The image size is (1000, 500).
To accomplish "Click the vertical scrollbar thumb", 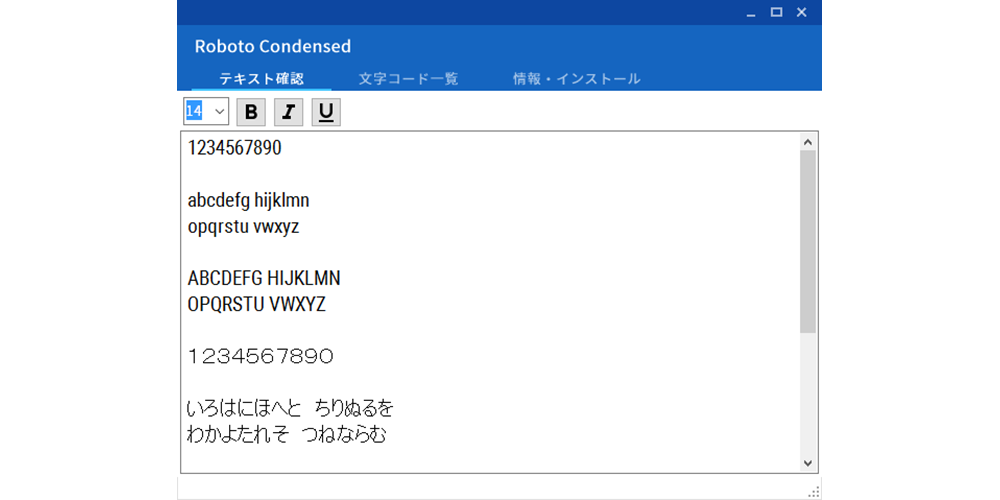I will point(807,242).
